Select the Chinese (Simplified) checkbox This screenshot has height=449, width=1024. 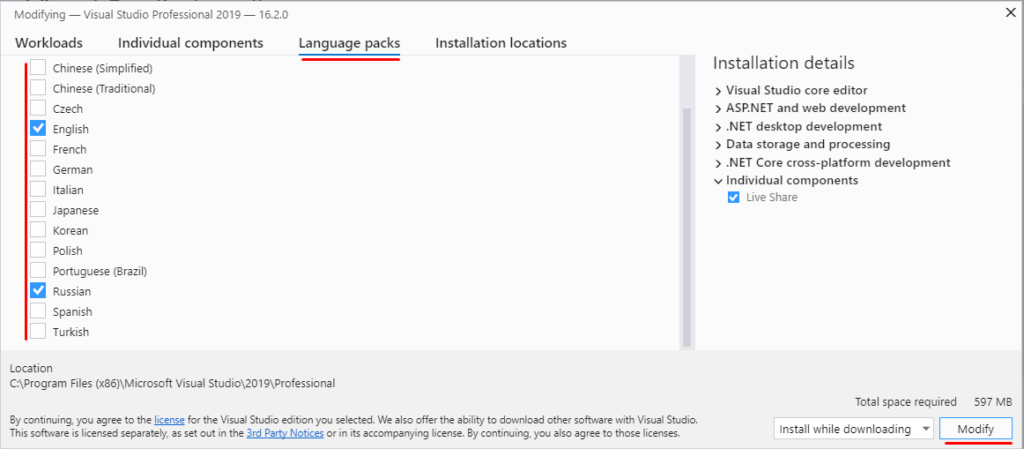point(38,68)
